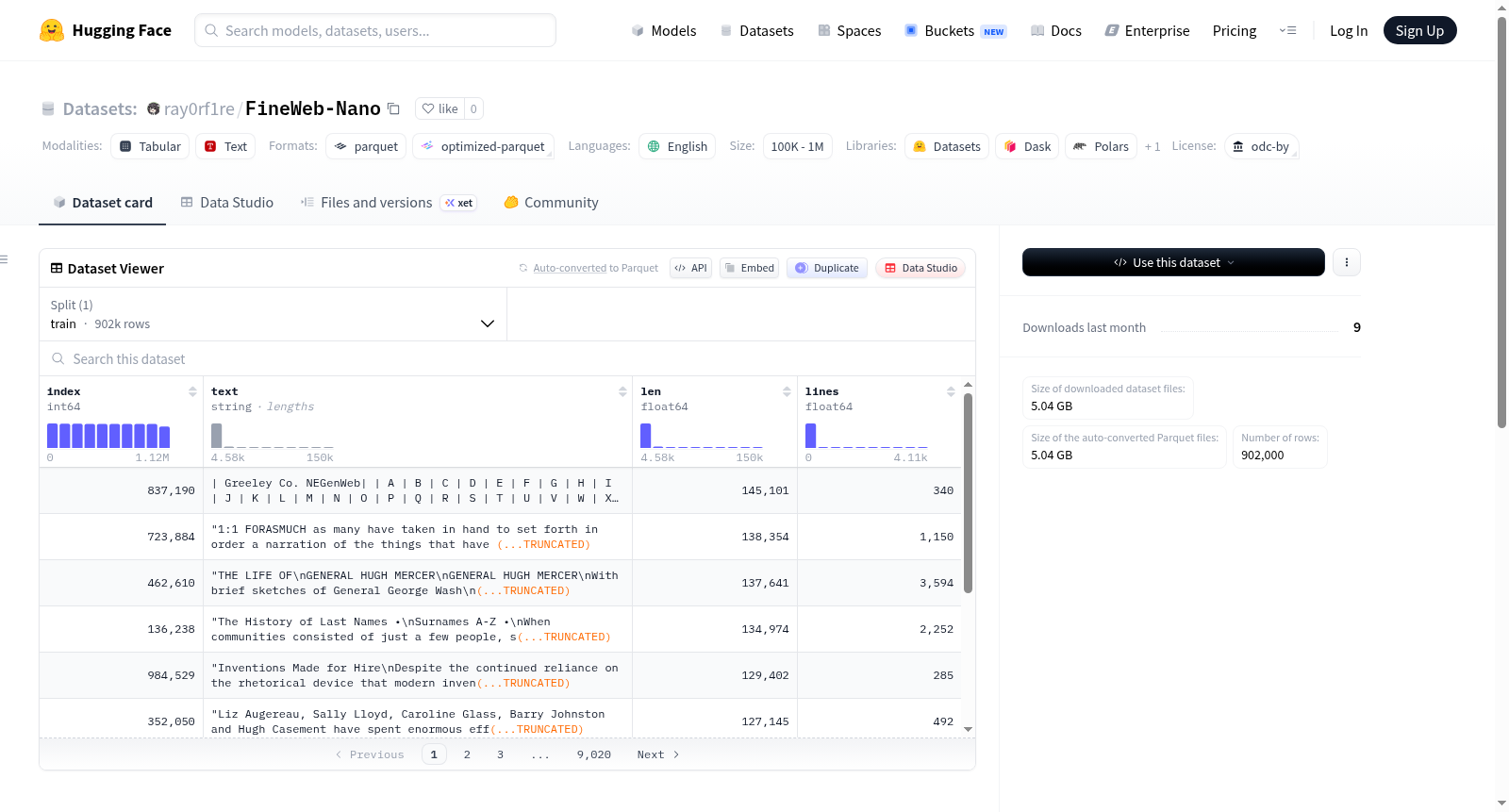The height and width of the screenshot is (812, 1509).
Task: Click the text lengths histogram
Action: click(273, 436)
